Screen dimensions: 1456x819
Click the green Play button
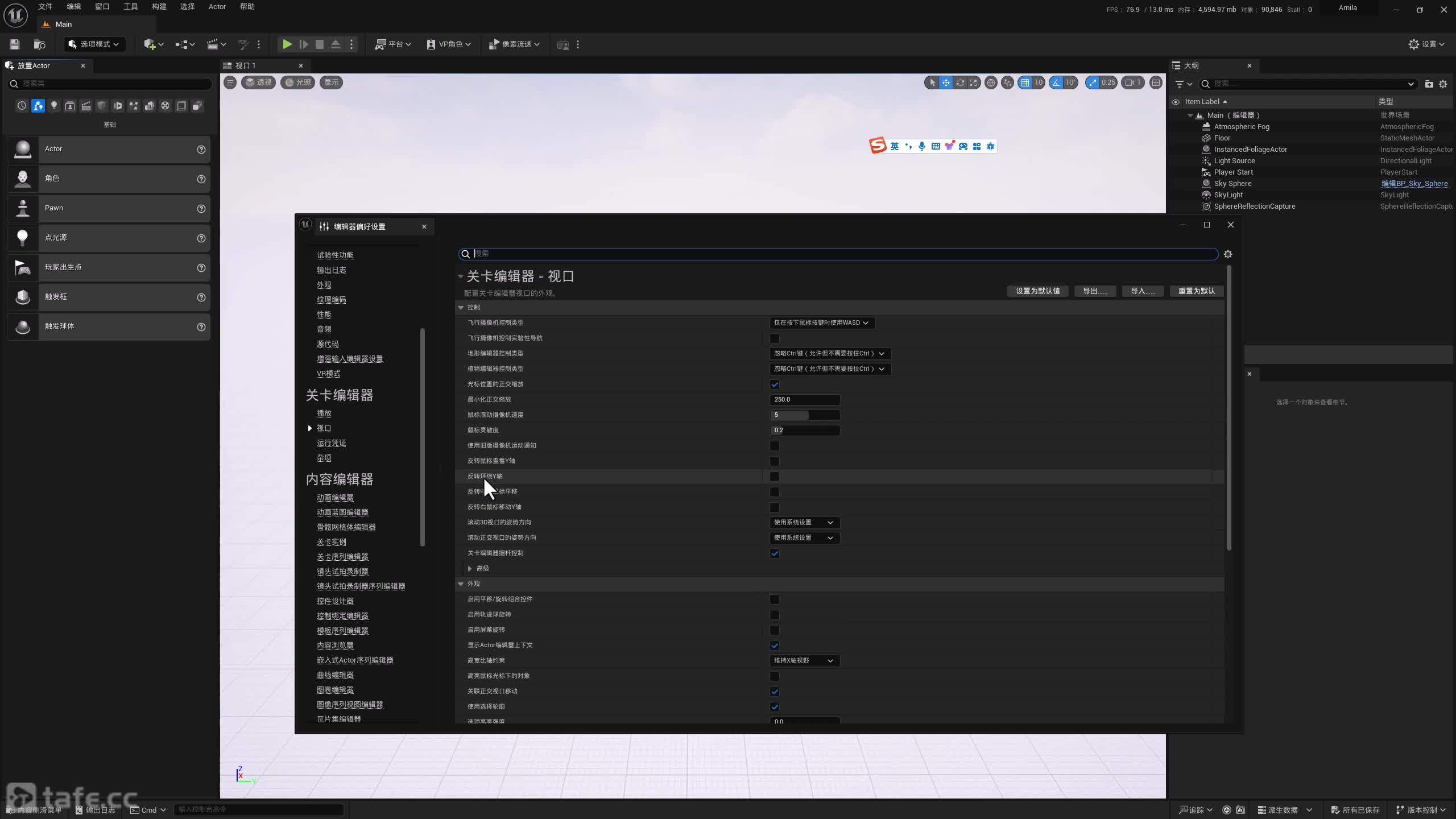click(287, 44)
